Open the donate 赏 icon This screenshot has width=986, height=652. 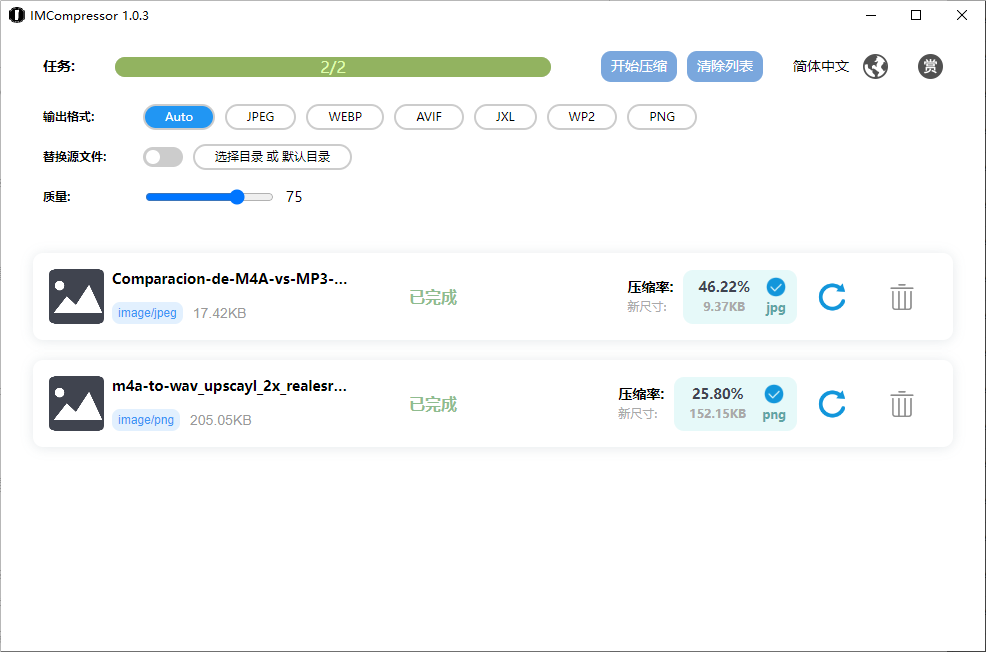click(930, 66)
